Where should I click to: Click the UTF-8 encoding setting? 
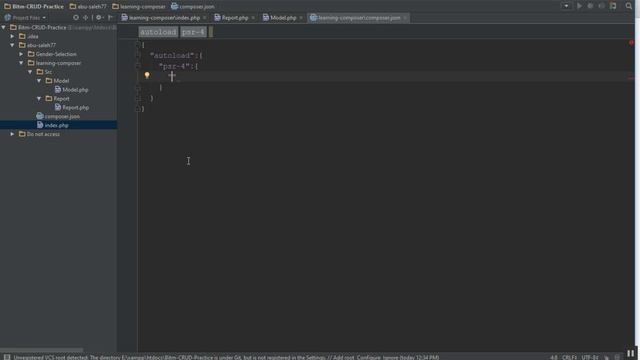tap(589, 357)
